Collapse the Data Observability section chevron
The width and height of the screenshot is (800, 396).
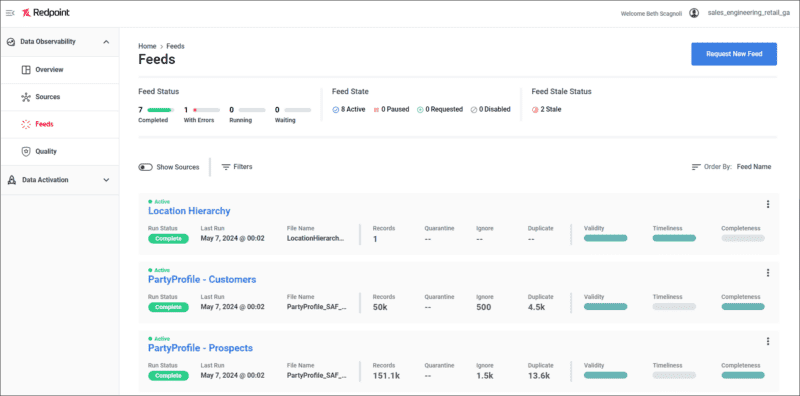[x=106, y=42]
